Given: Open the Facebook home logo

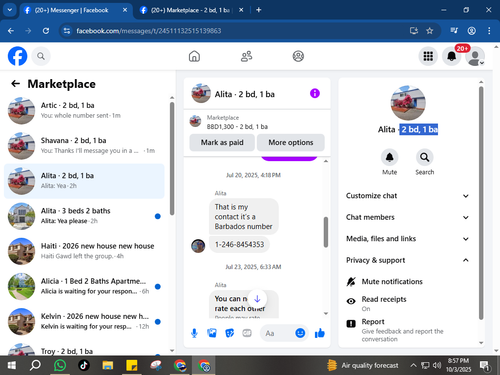Looking at the screenshot, I should (17, 56).
